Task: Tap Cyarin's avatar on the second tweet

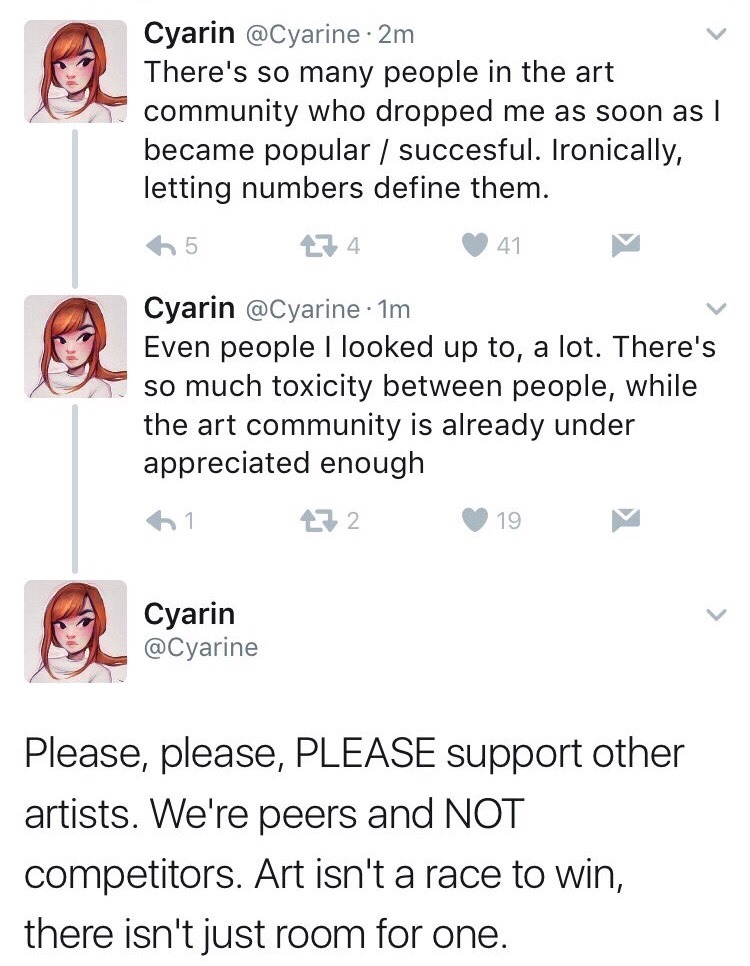Action: pos(75,346)
